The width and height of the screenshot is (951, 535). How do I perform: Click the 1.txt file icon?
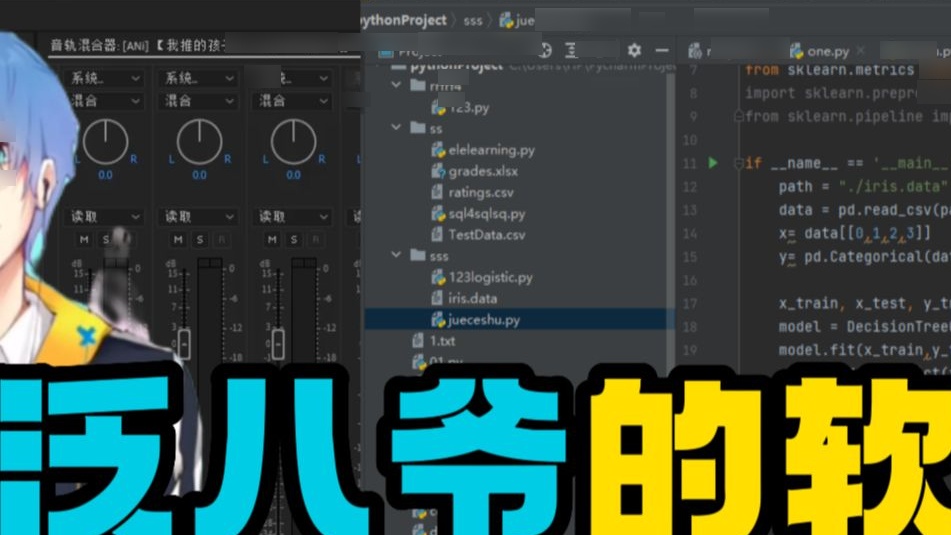point(418,340)
